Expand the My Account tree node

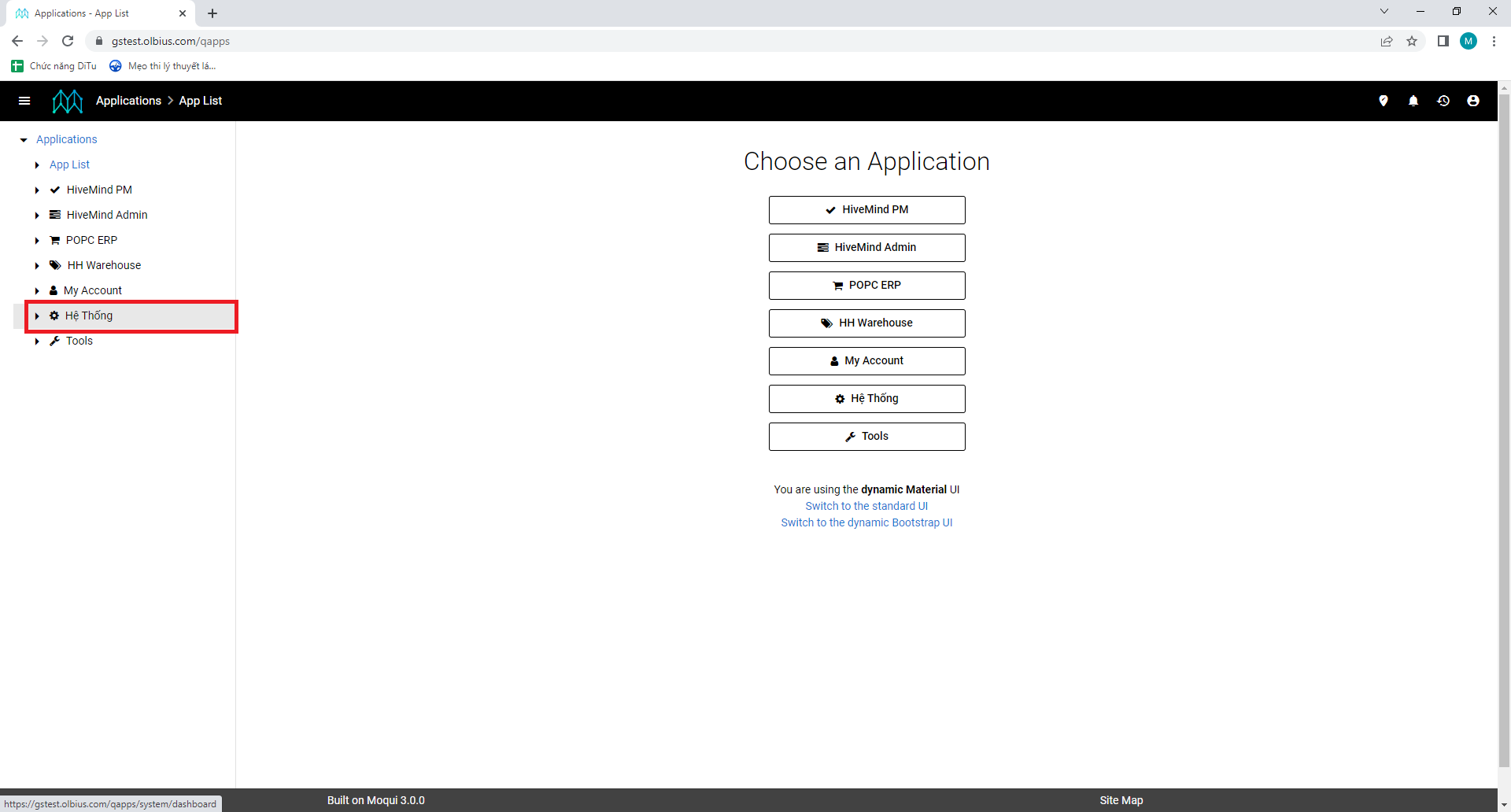pos(37,291)
